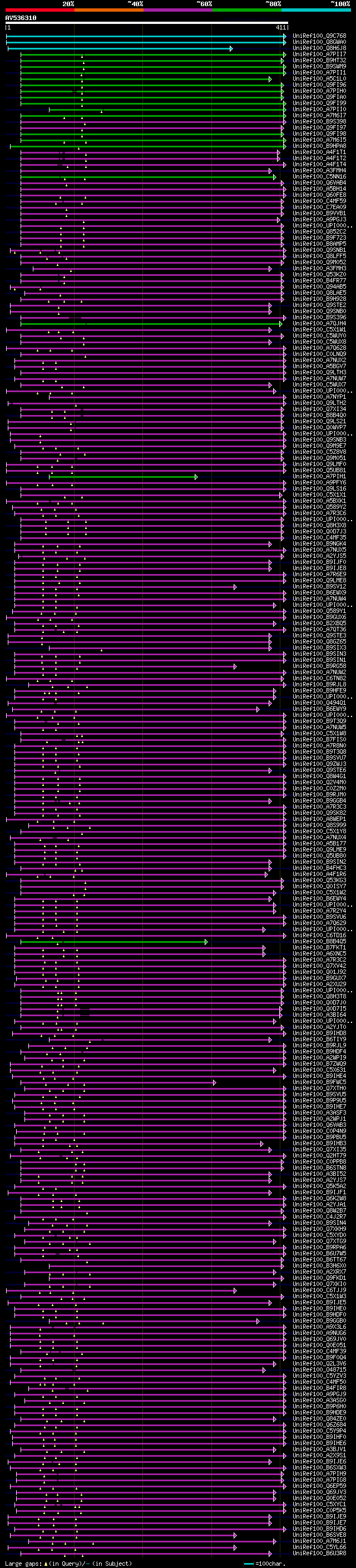356x1568 pixels.
Task: Select hit UniRef100_A7PII7
Action: click(x=319, y=54)
